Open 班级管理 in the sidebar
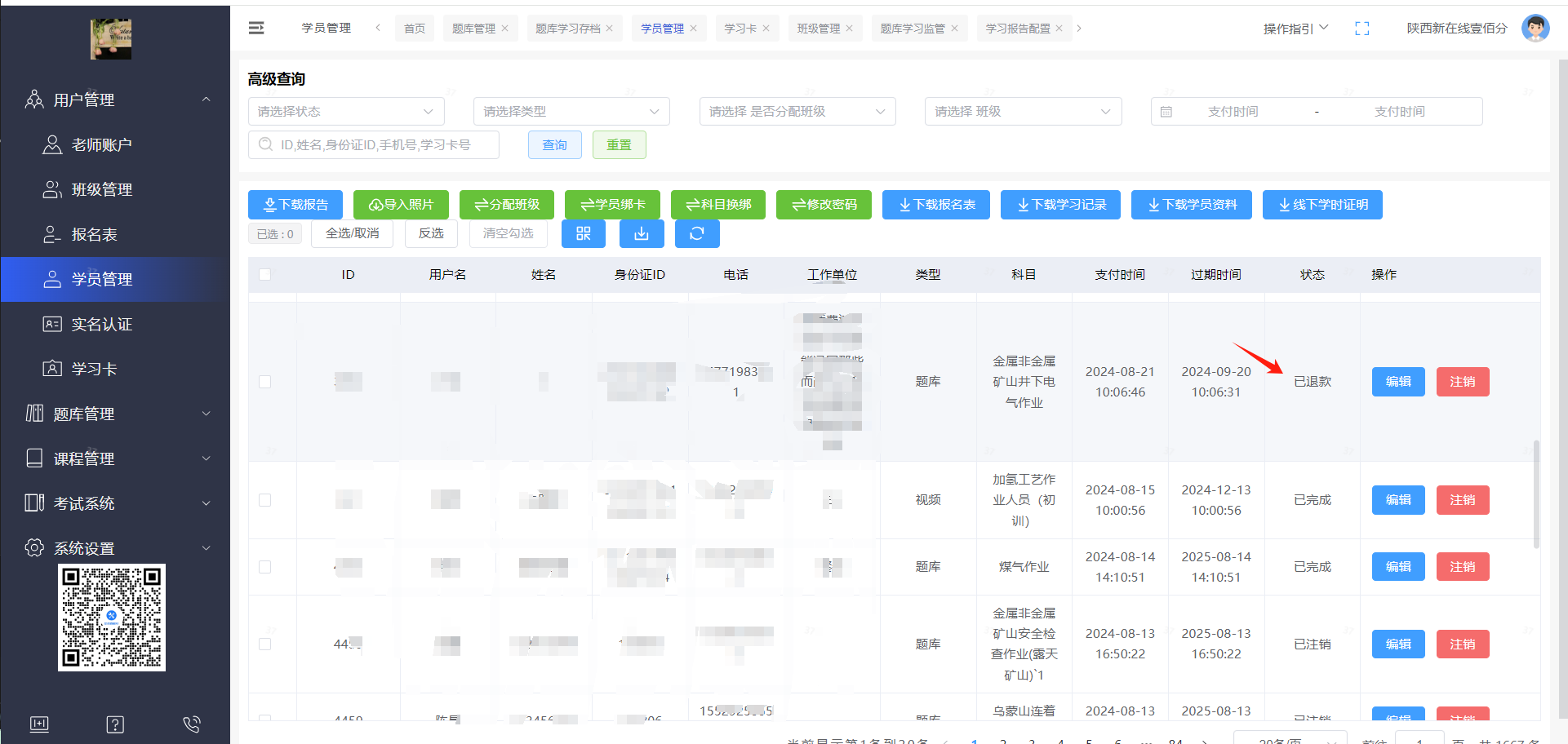The height and width of the screenshot is (744, 1568). [x=115, y=189]
